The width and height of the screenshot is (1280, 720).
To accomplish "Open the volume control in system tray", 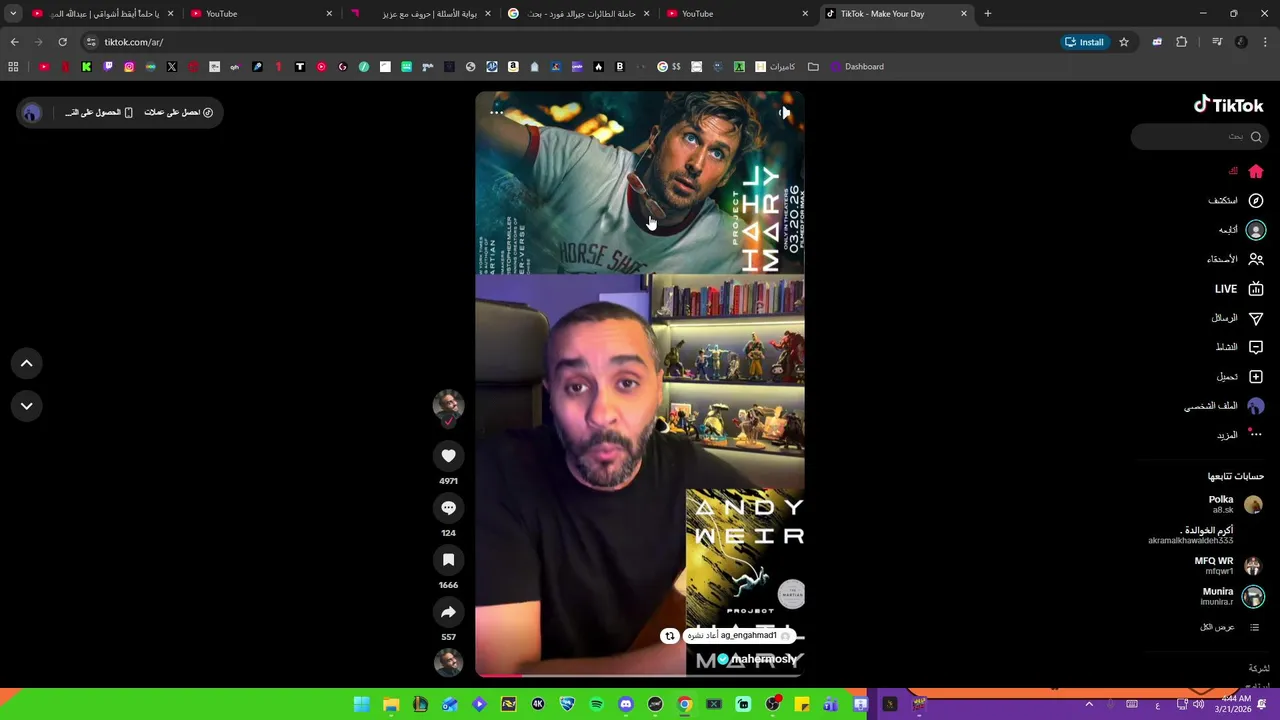I will point(1198,704).
